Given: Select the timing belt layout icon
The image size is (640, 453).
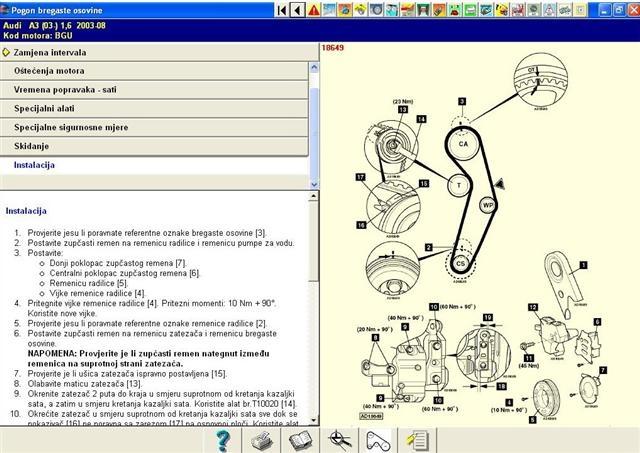Looking at the screenshot, I should [378, 440].
